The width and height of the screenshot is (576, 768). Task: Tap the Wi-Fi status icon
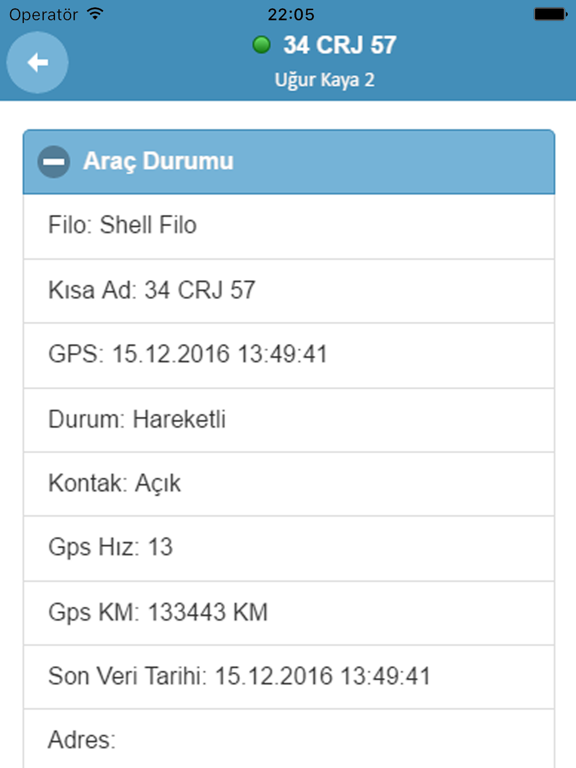tap(95, 14)
